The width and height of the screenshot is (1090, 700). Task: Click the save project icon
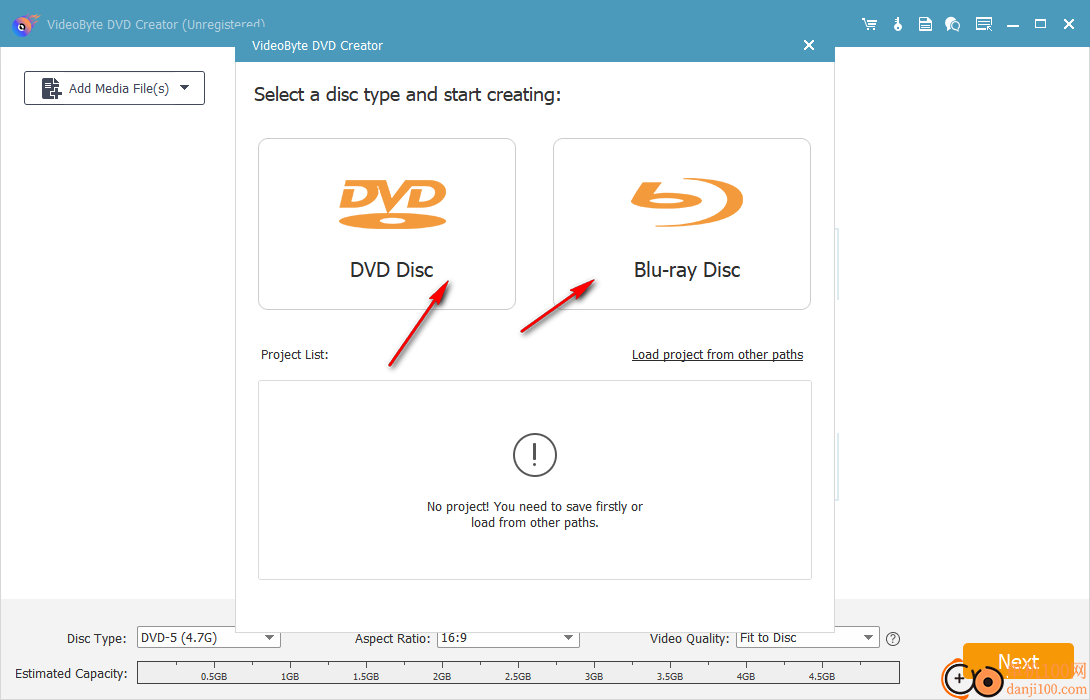pyautogui.click(x=925, y=24)
